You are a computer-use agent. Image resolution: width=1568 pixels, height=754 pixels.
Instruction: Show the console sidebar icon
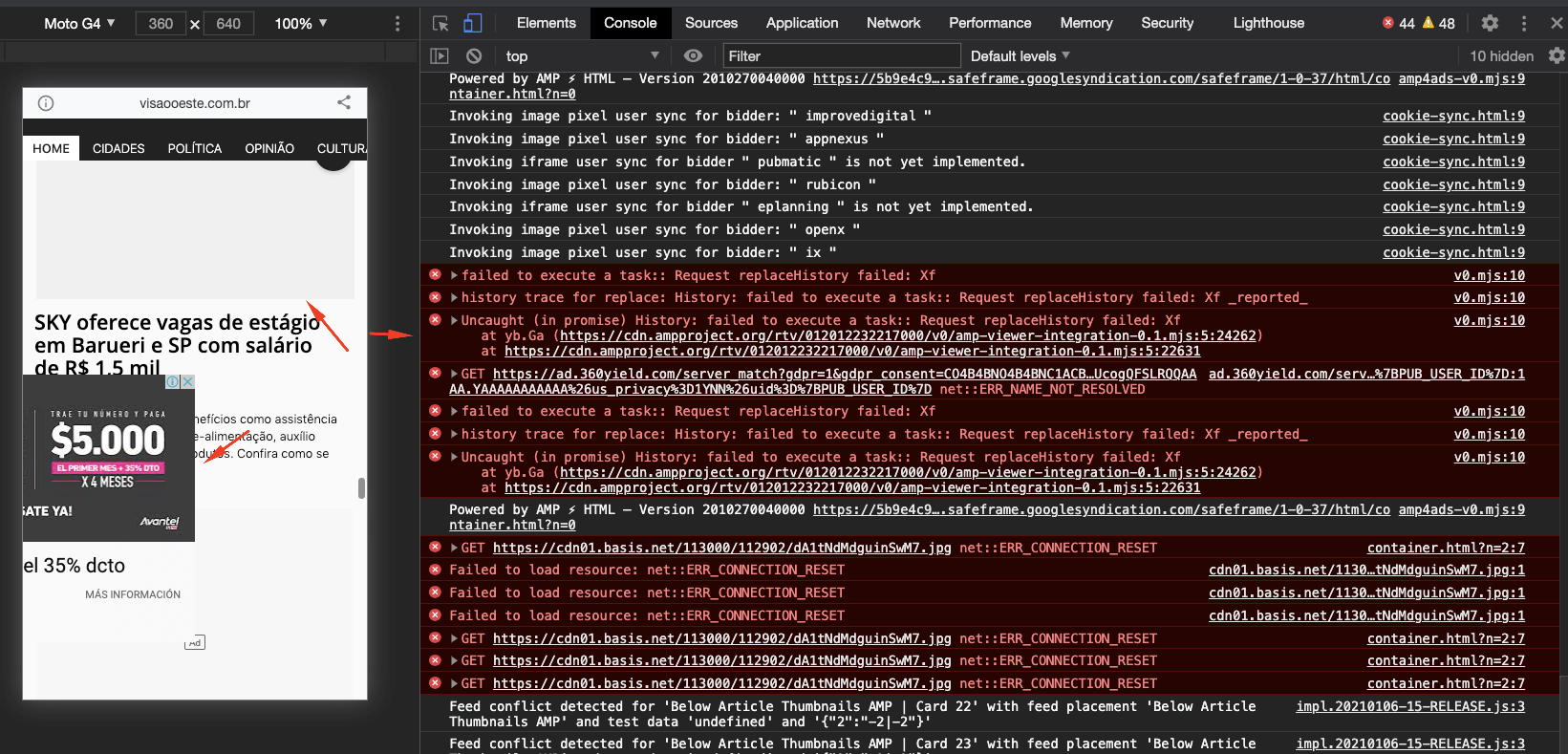click(x=440, y=56)
